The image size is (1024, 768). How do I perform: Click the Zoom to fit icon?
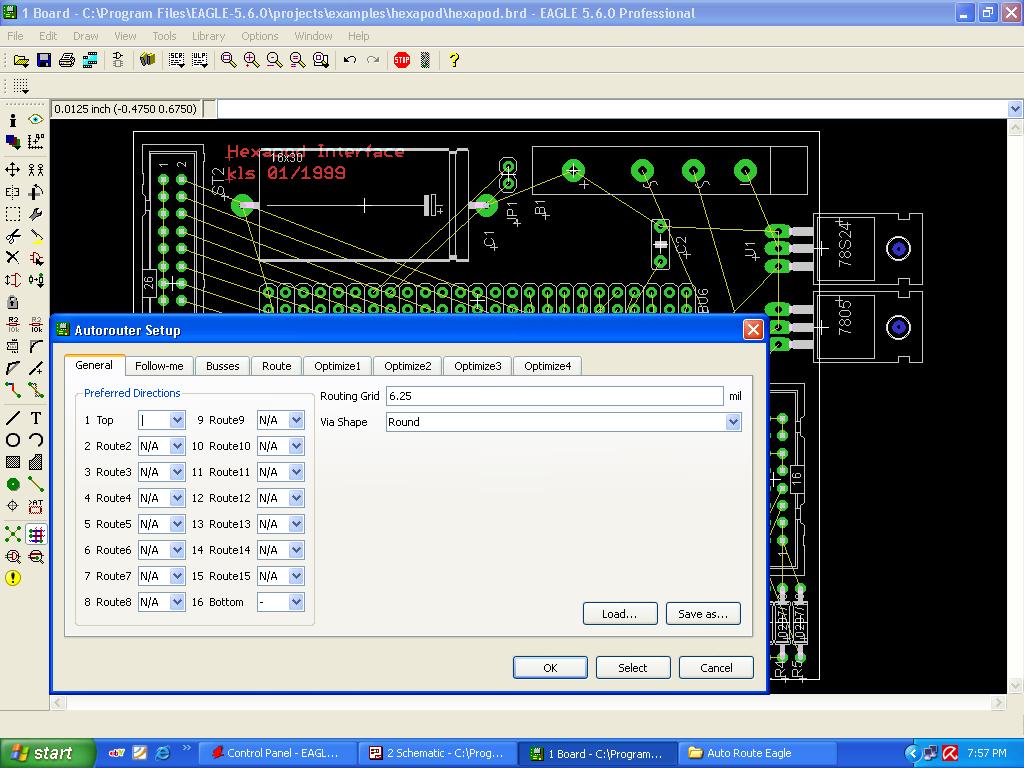228,60
